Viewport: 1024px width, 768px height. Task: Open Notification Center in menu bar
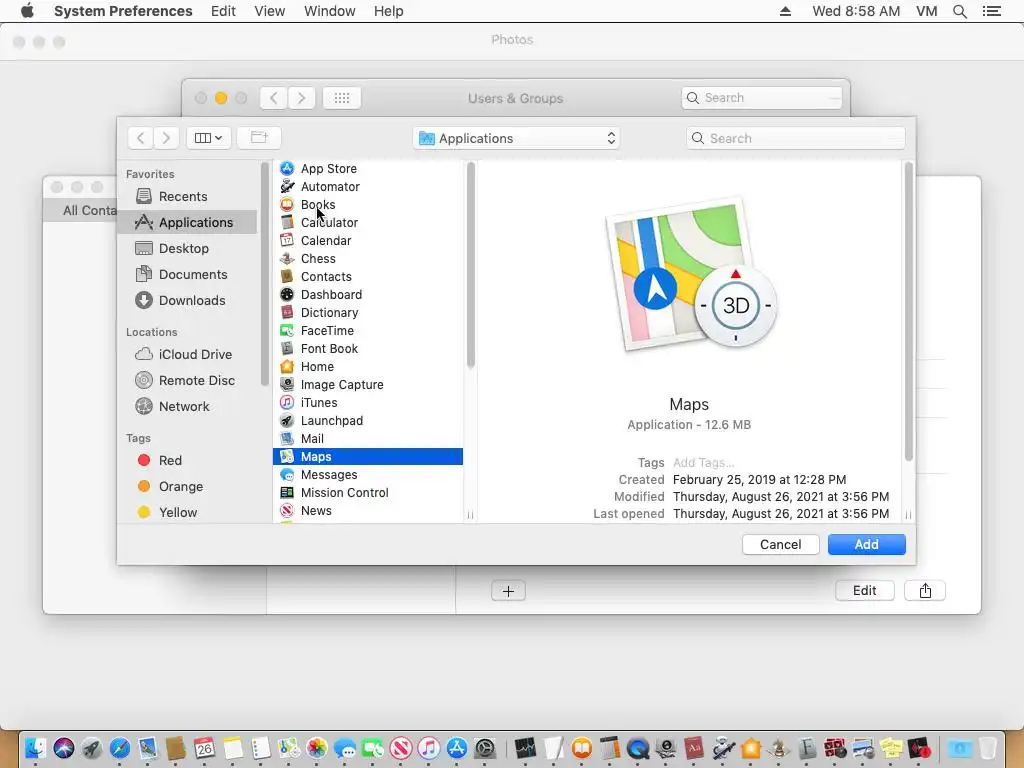click(x=991, y=11)
